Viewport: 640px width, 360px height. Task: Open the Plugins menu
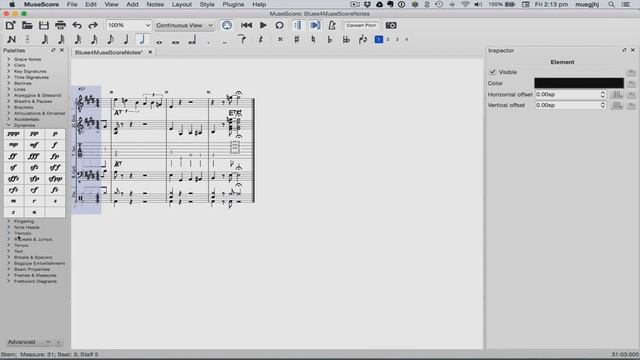[233, 4]
